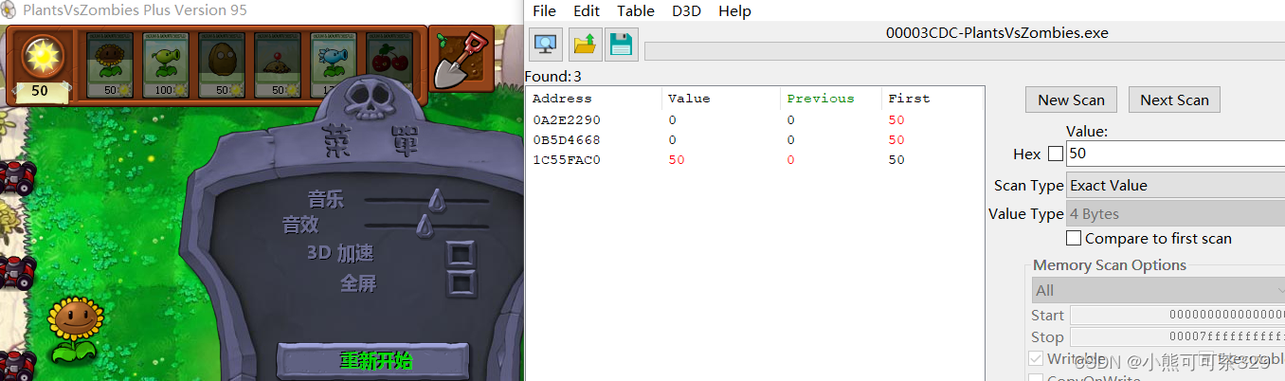Click the New Scan button
Image resolution: width=1285 pixels, height=381 pixels.
point(1071,99)
